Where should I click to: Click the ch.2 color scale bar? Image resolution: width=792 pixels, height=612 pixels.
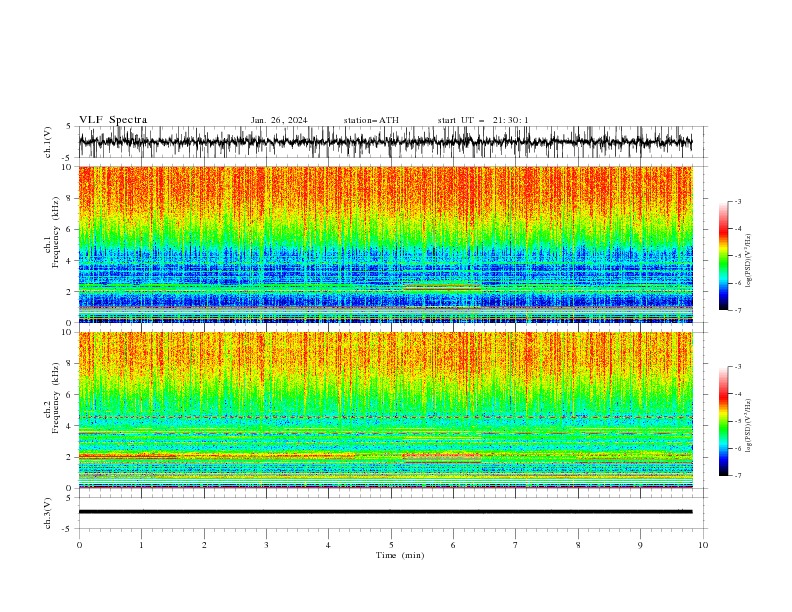[x=723, y=421]
